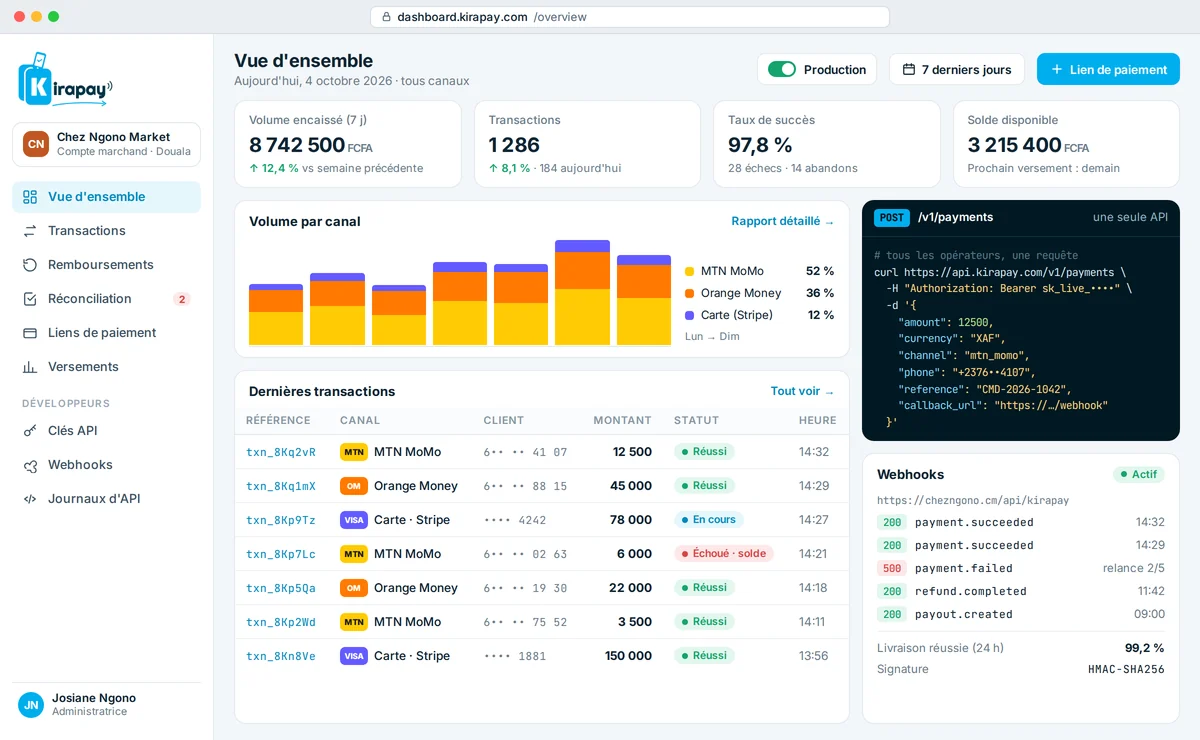Click the Orange Money legend swatch
Image resolution: width=1200 pixels, height=740 pixels.
pos(689,293)
